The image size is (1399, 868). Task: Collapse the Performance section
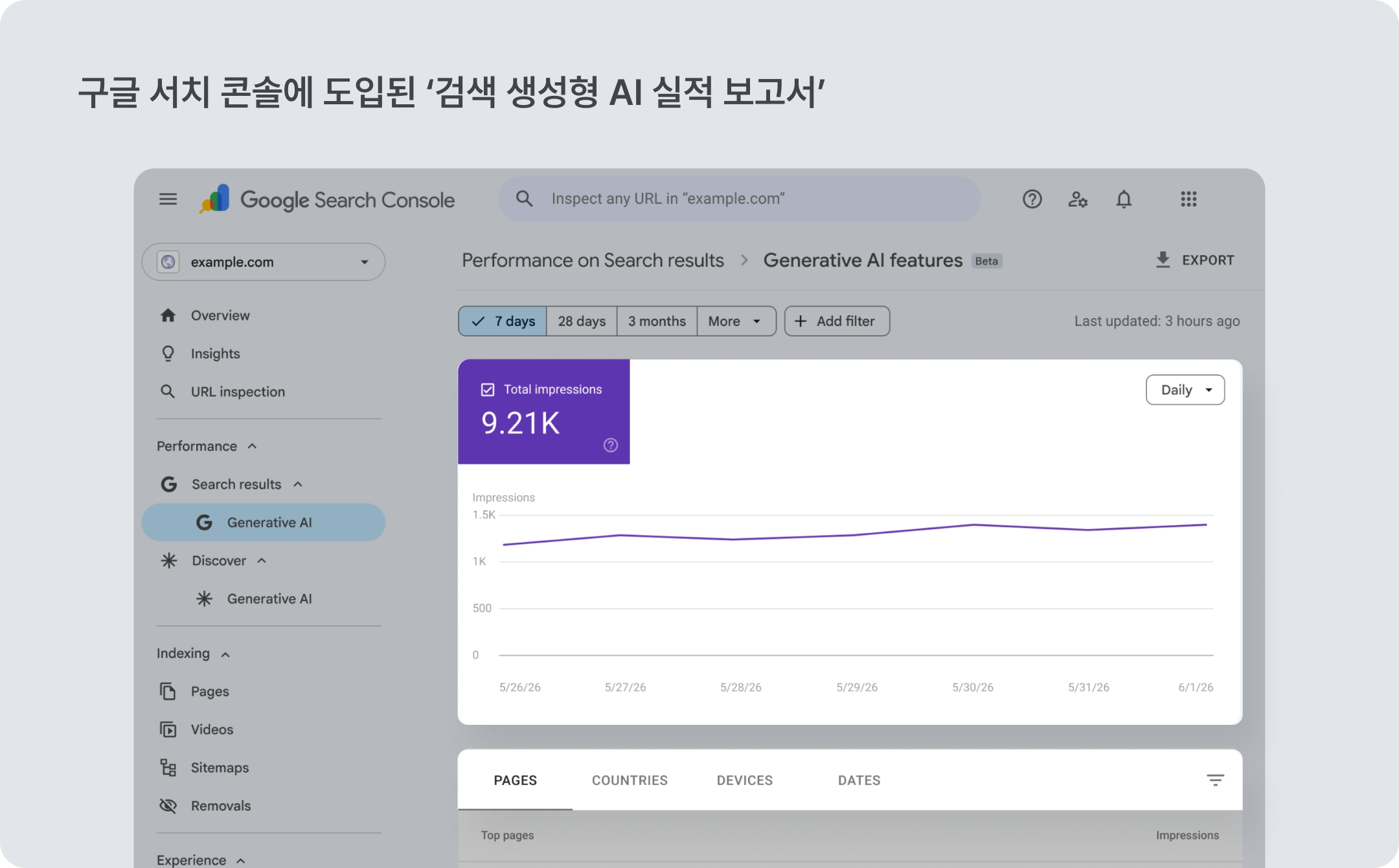[x=253, y=446]
